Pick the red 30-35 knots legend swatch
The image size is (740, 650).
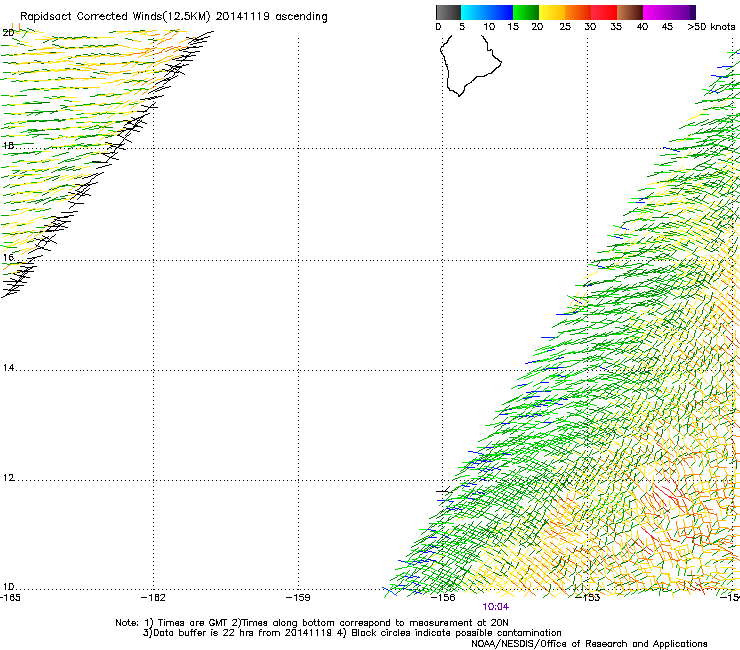(604, 12)
